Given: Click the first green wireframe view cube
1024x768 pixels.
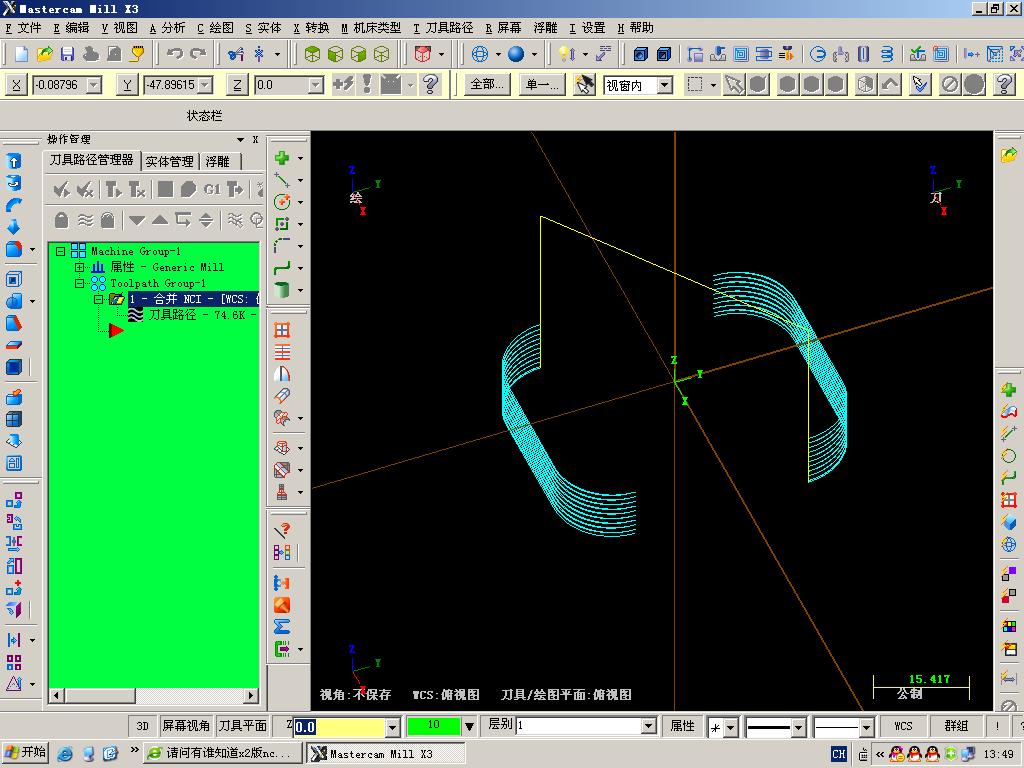Looking at the screenshot, I should click(312, 54).
